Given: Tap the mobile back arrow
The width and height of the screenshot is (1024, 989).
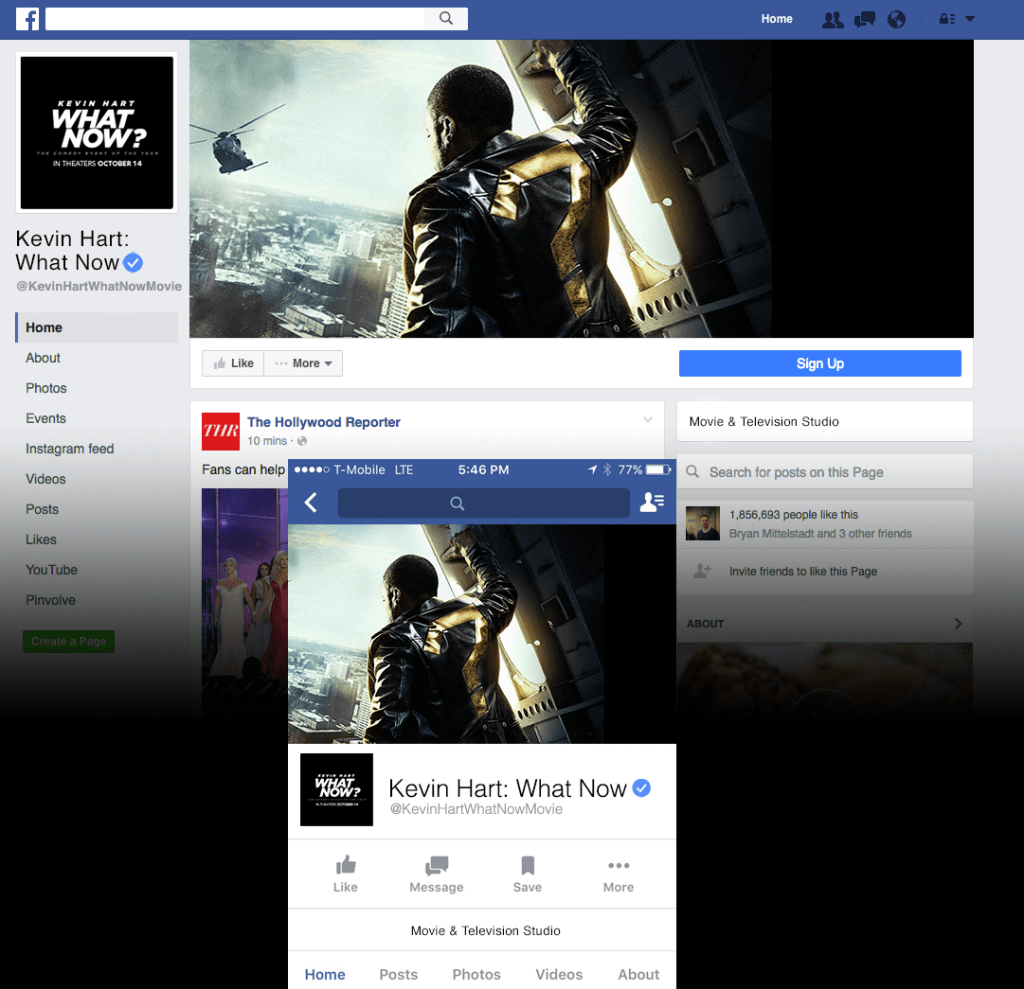Looking at the screenshot, I should pyautogui.click(x=311, y=503).
